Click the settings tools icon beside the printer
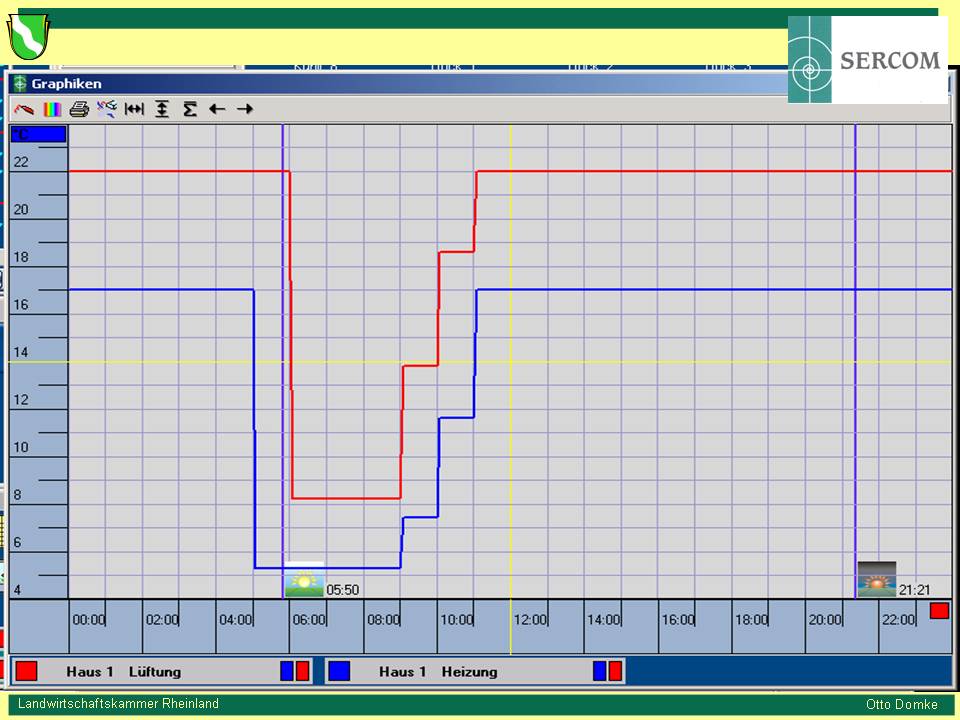Screen dimensions: 960x720 [107, 109]
